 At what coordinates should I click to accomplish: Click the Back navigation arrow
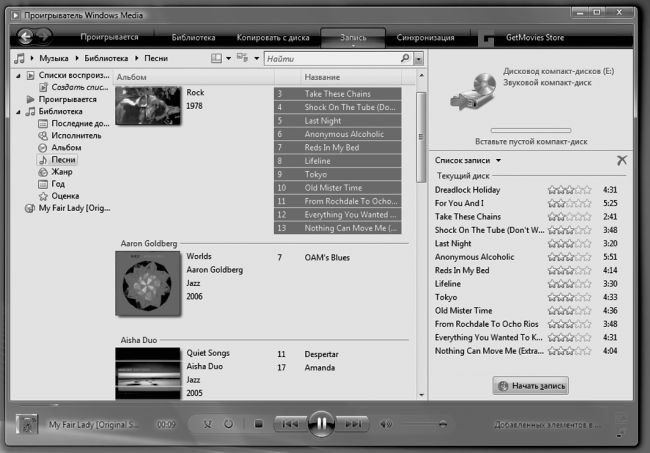click(26, 37)
